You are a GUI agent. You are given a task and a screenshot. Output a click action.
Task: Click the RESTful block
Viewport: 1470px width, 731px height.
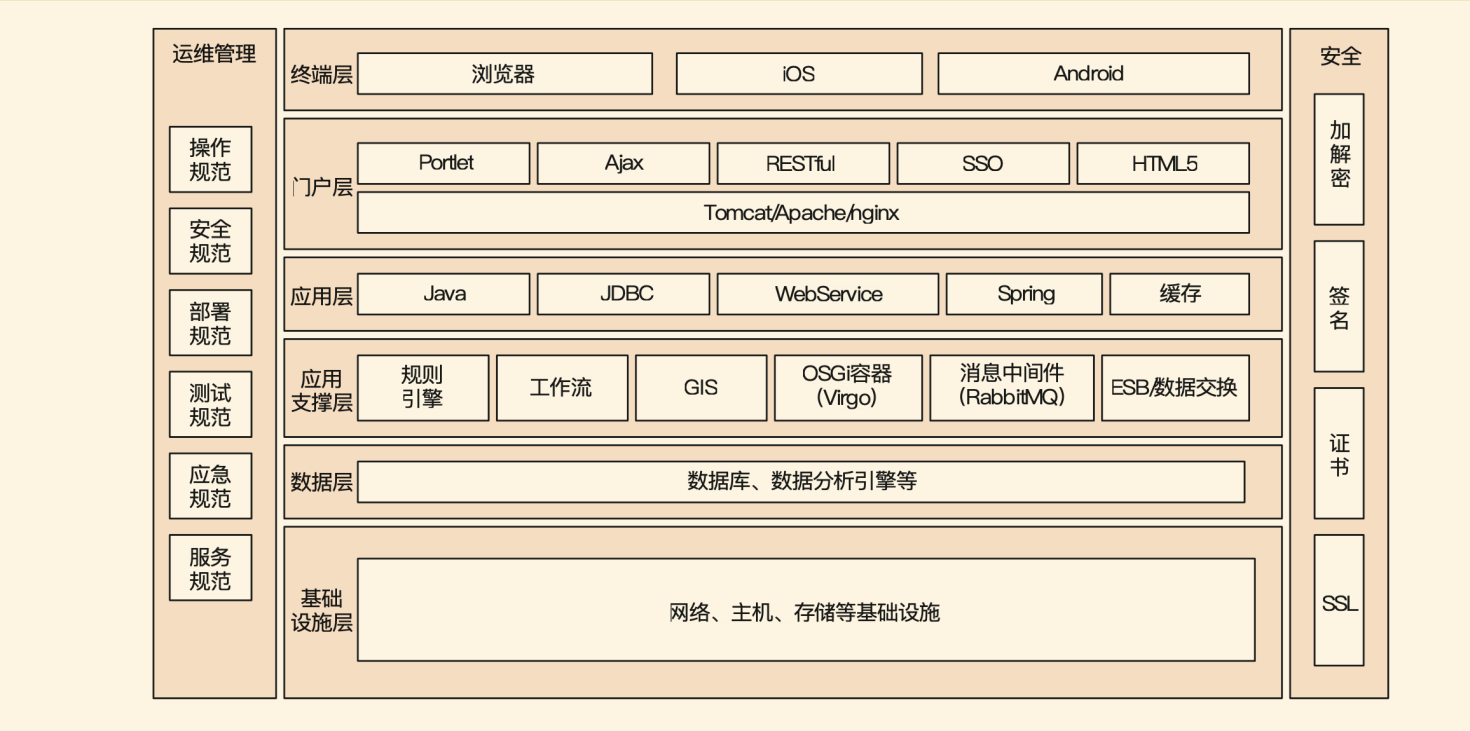pos(802,164)
